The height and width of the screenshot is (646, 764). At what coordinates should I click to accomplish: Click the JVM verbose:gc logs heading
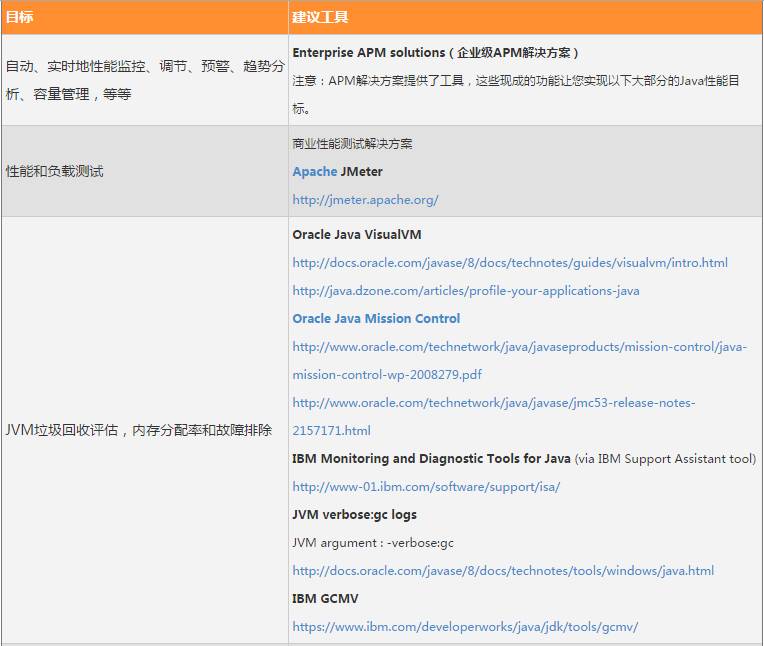(354, 514)
